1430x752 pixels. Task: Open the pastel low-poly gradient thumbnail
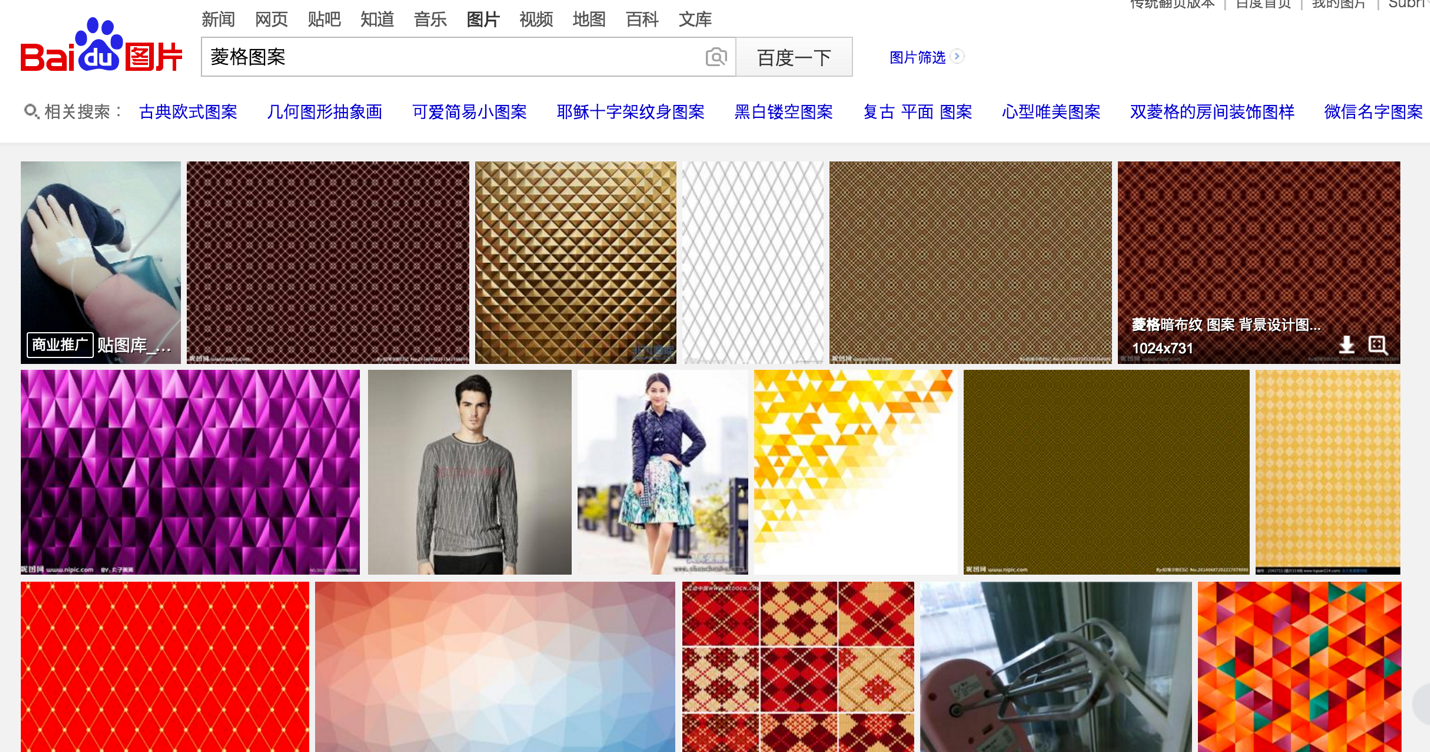click(x=495, y=667)
